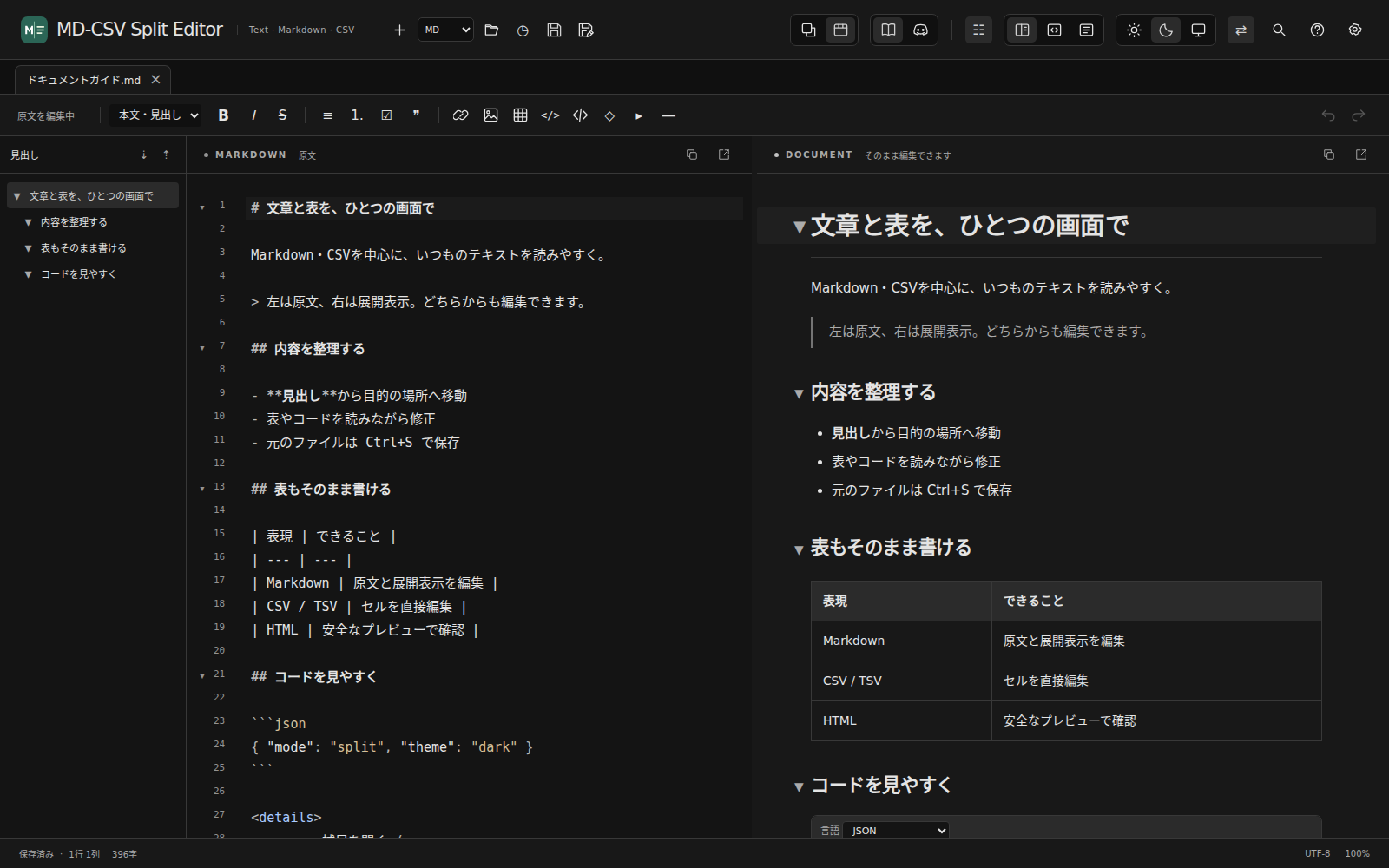Insert a bulleted list

pyautogui.click(x=327, y=115)
